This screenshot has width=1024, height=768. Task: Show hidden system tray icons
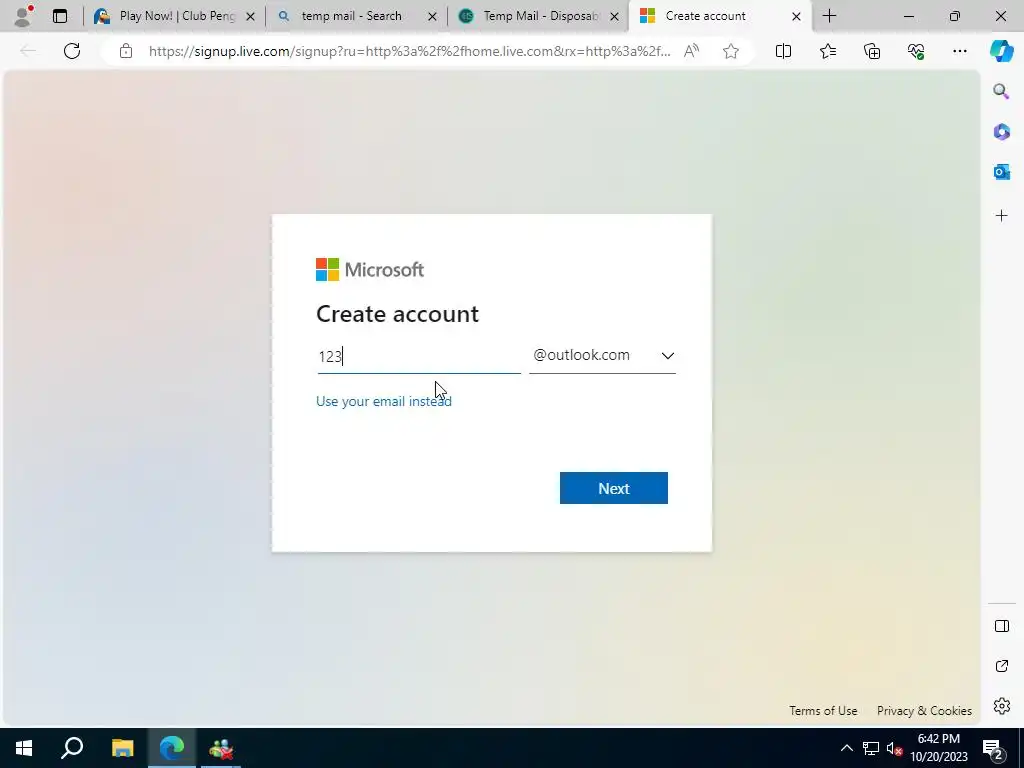pos(846,748)
